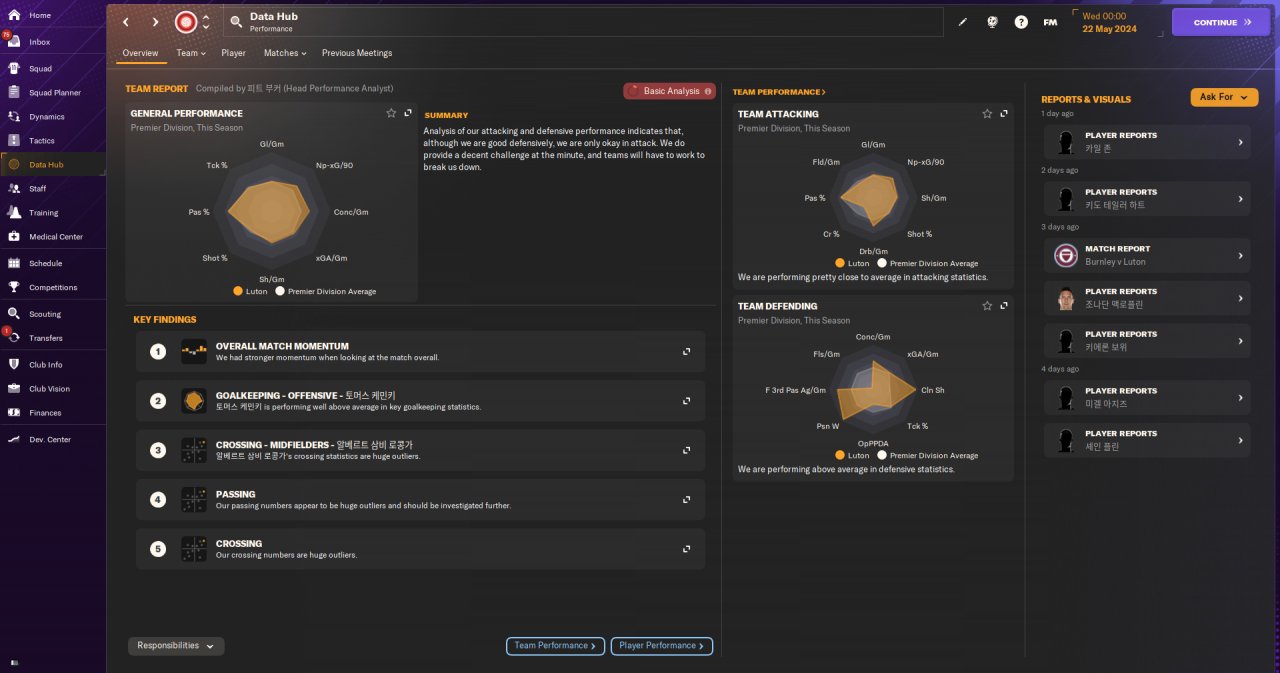Image resolution: width=1280 pixels, height=673 pixels.
Task: Open the 카일 존 player report
Action: (1147, 142)
